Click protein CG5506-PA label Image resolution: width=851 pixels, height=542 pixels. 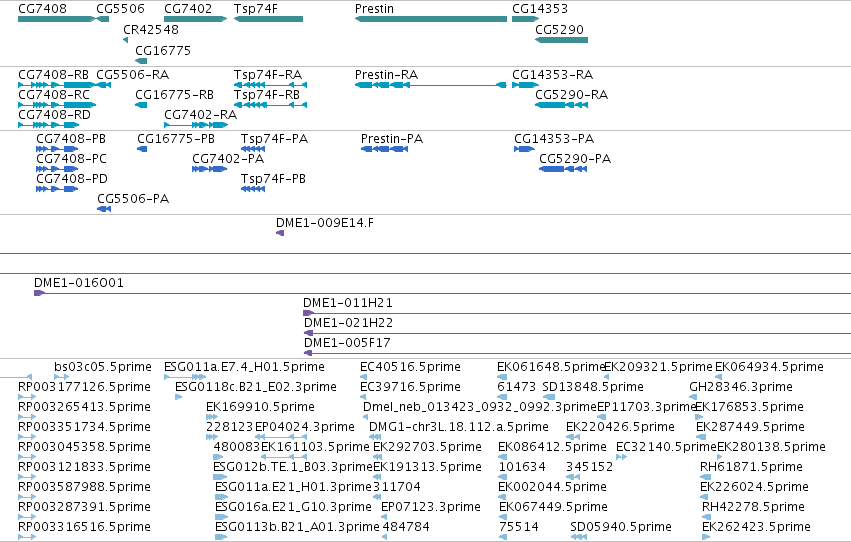133,199
